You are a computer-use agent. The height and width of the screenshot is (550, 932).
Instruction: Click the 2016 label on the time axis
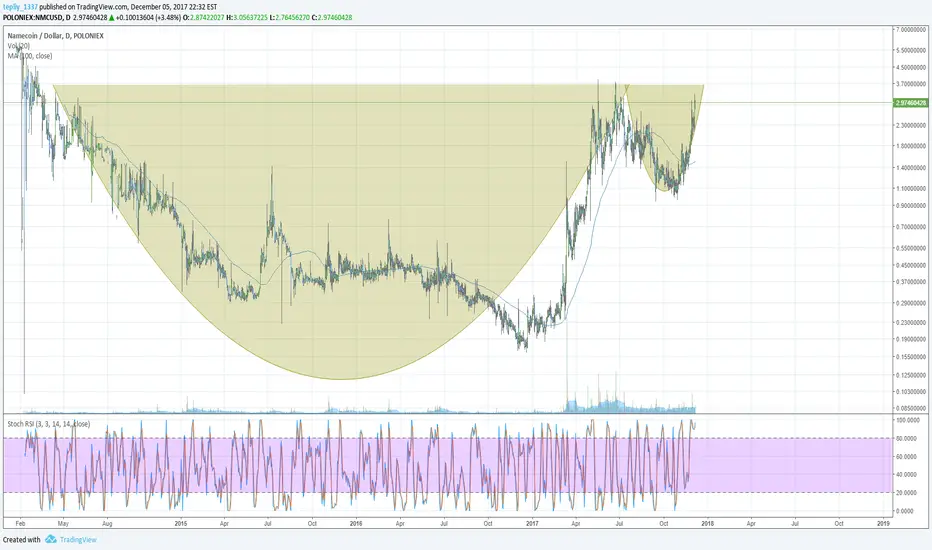[x=356, y=524]
